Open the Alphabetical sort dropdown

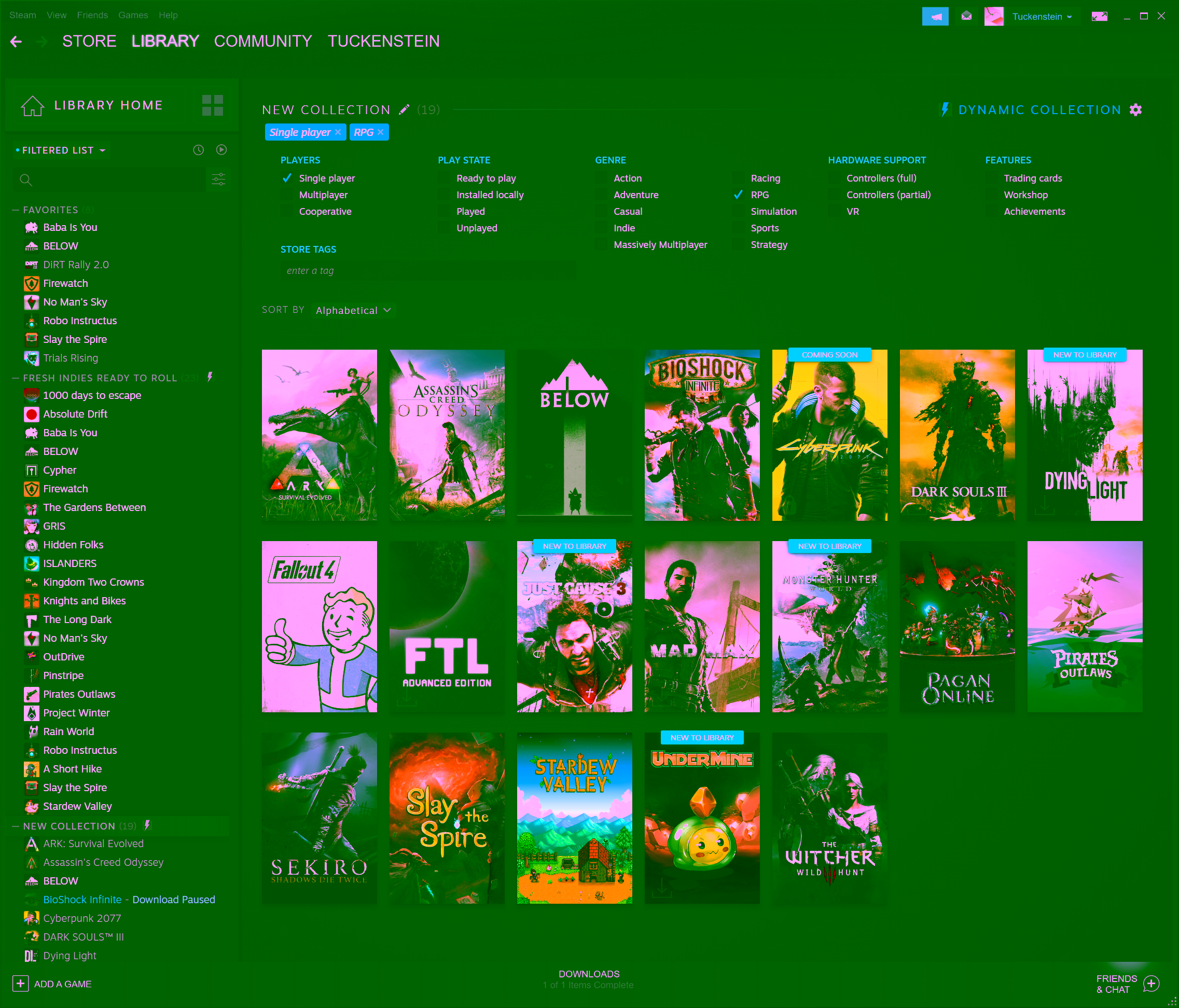tap(353, 310)
